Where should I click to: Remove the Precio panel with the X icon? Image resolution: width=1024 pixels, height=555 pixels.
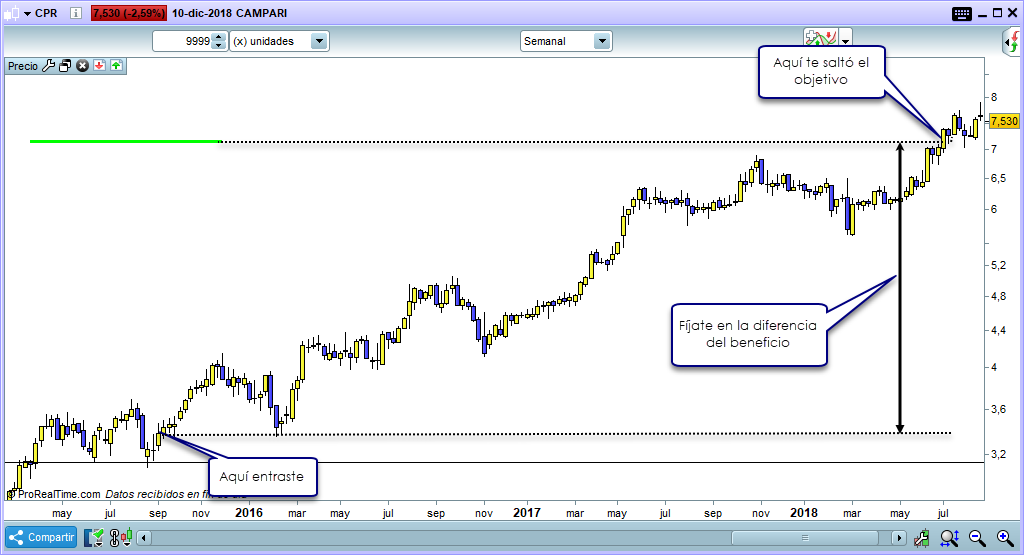tap(83, 66)
